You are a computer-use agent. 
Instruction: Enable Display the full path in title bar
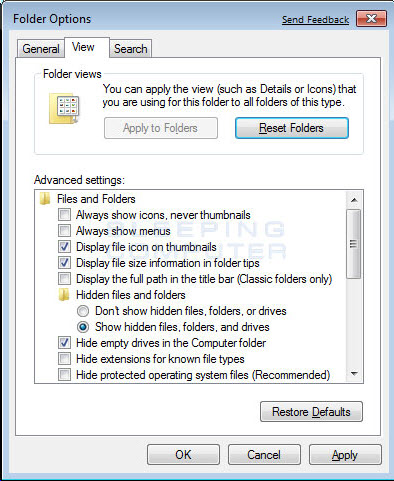point(64,279)
